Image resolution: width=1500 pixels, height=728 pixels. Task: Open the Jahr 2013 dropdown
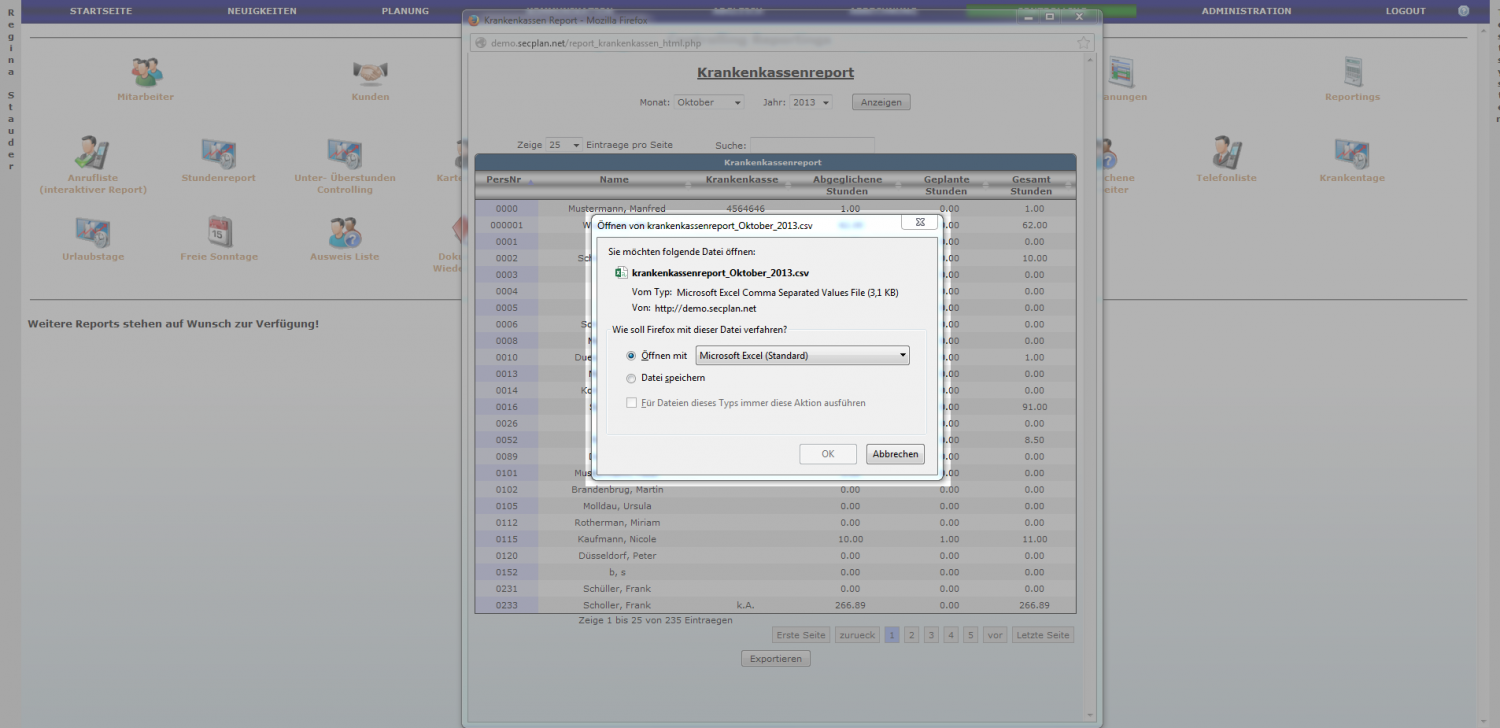[x=811, y=102]
